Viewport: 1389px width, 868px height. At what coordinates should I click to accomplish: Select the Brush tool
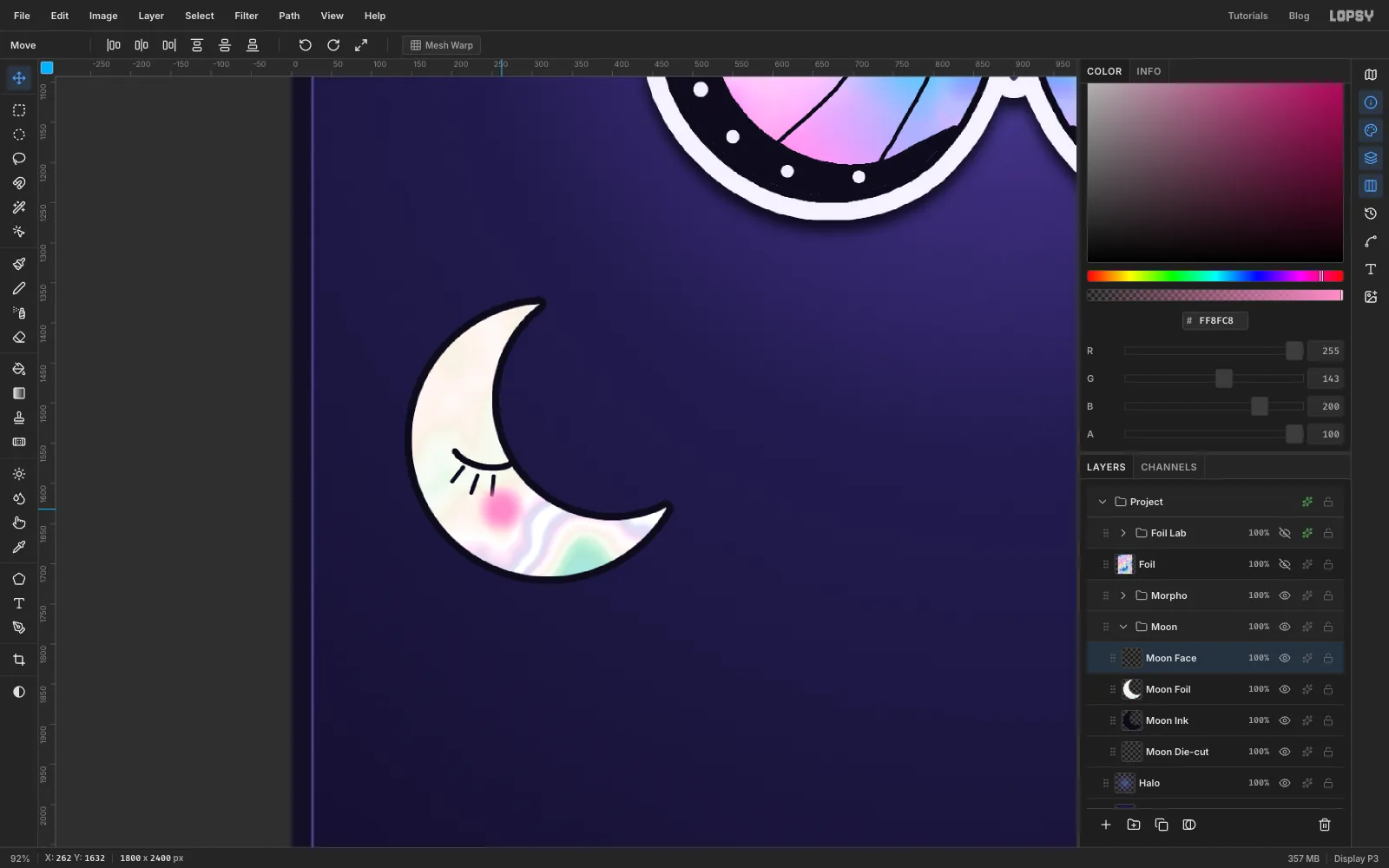tap(19, 264)
